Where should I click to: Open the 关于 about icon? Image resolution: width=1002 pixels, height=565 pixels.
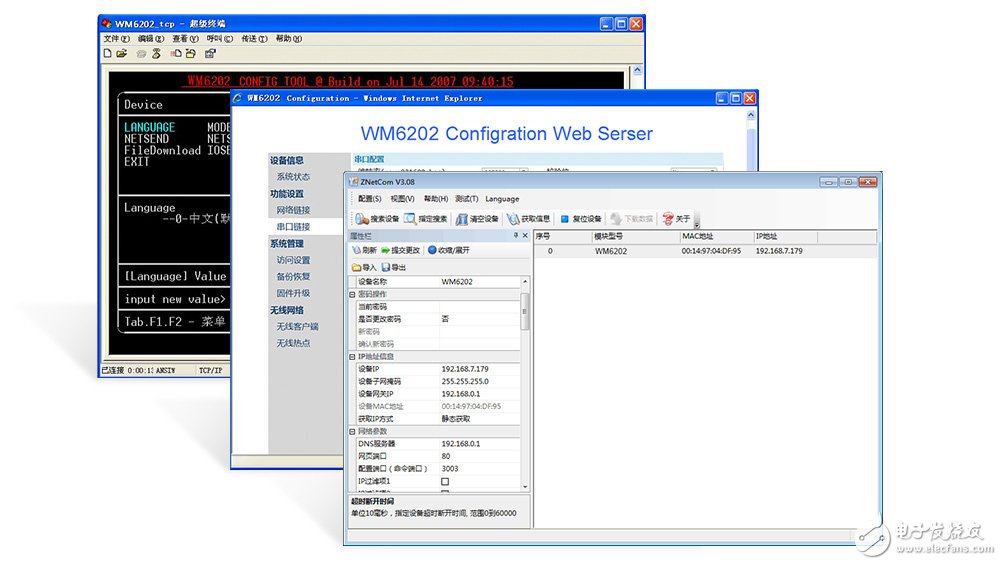coord(667,219)
